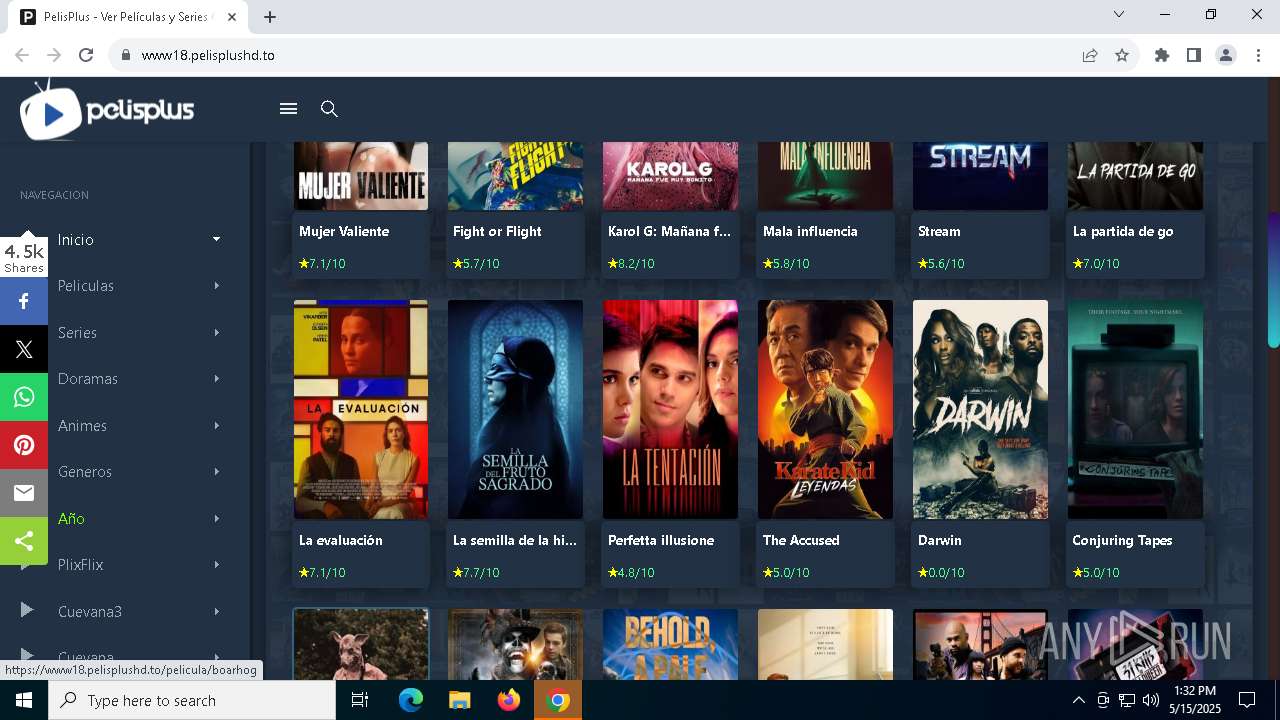1280x720 pixels.
Task: Open Chrome three-dot menu
Action: pyautogui.click(x=1257, y=55)
